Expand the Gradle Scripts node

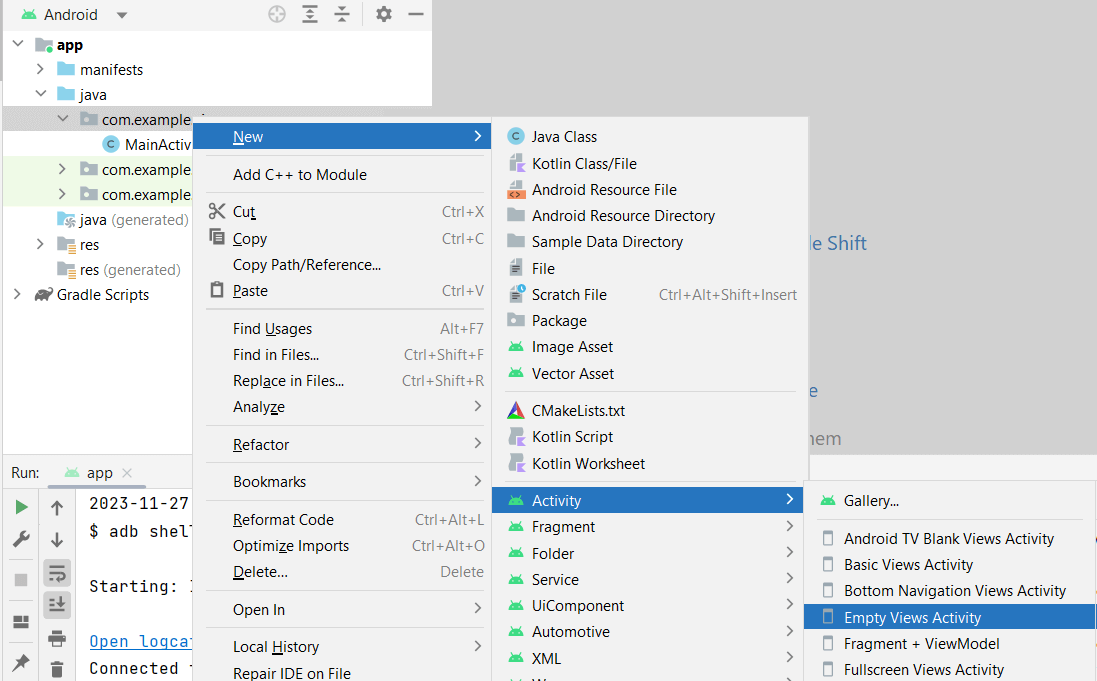[x=17, y=295]
